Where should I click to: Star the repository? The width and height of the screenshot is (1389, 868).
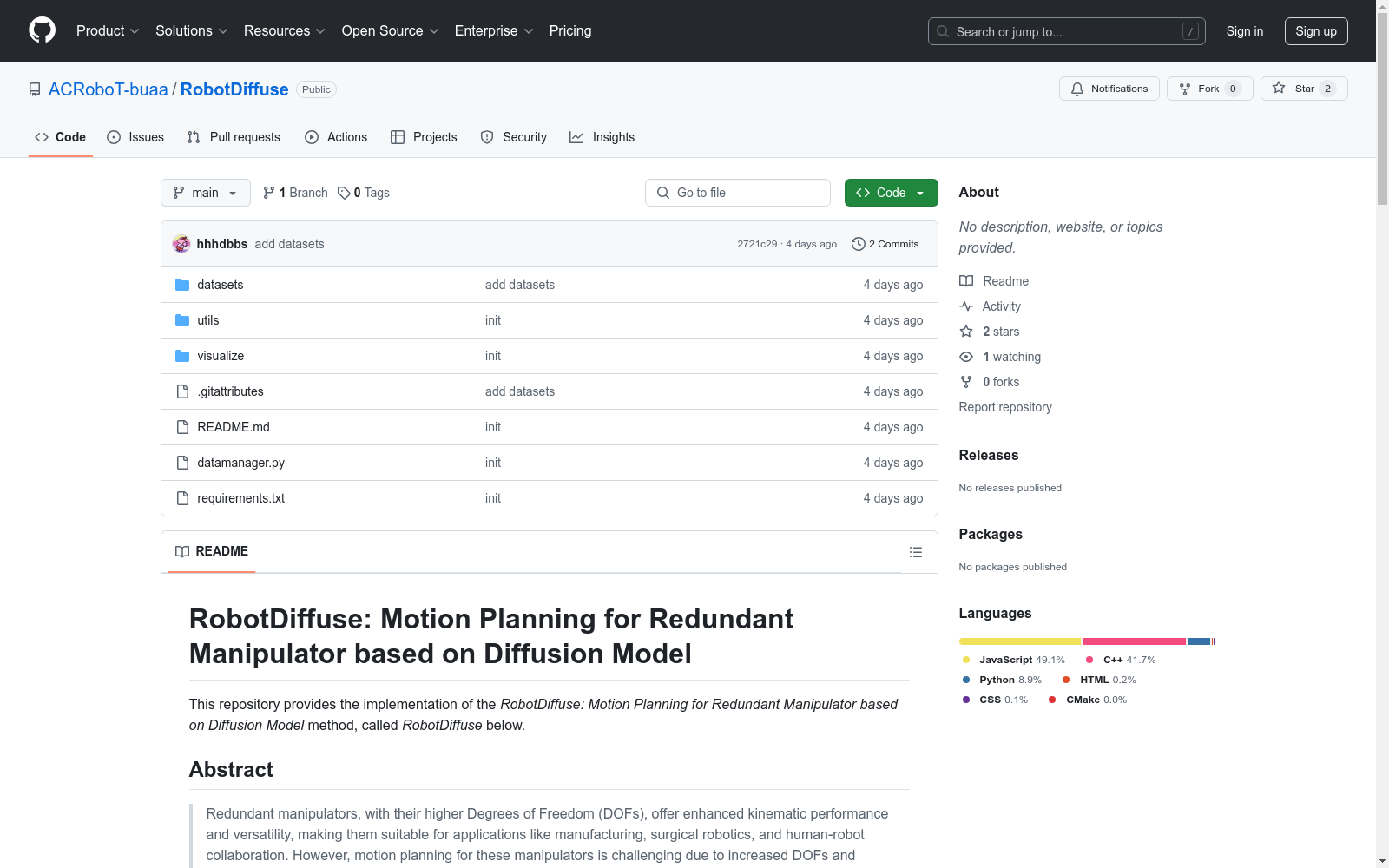(x=1304, y=89)
